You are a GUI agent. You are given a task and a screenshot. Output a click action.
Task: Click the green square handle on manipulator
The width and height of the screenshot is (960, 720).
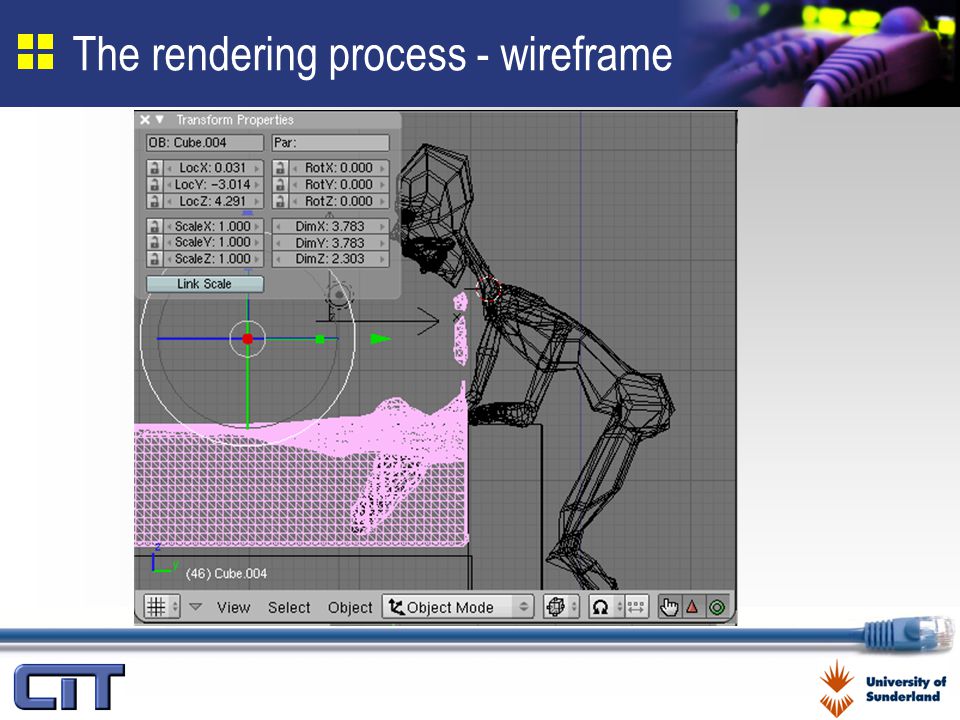tap(320, 339)
